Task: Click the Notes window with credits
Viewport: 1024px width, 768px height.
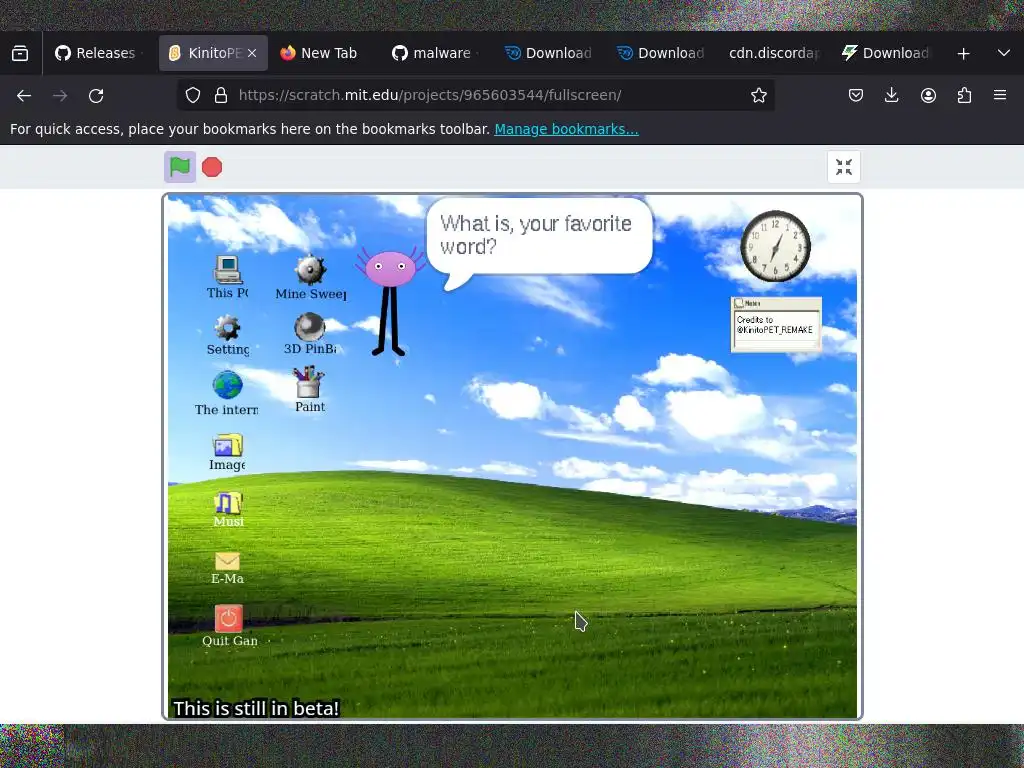Action: pos(776,325)
